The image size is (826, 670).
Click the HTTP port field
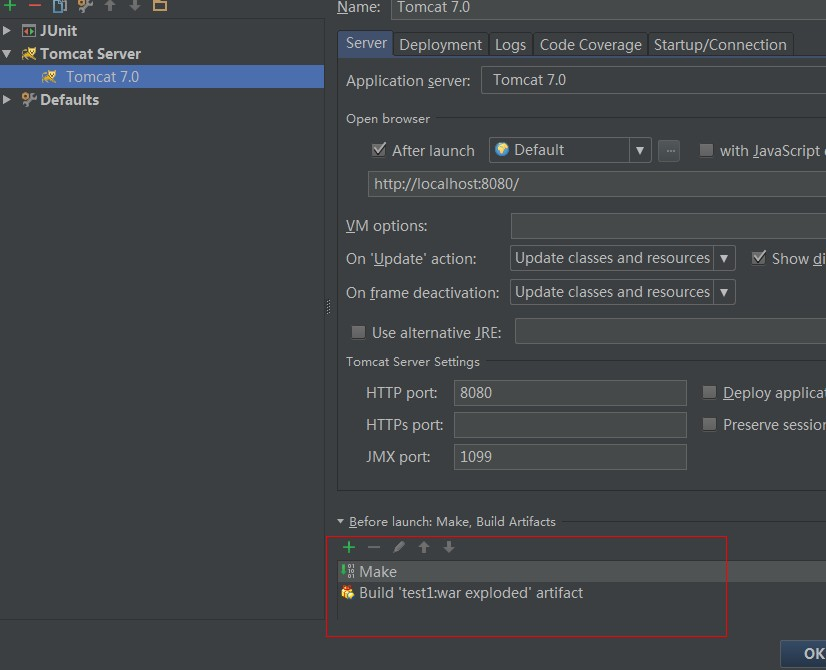click(x=570, y=393)
